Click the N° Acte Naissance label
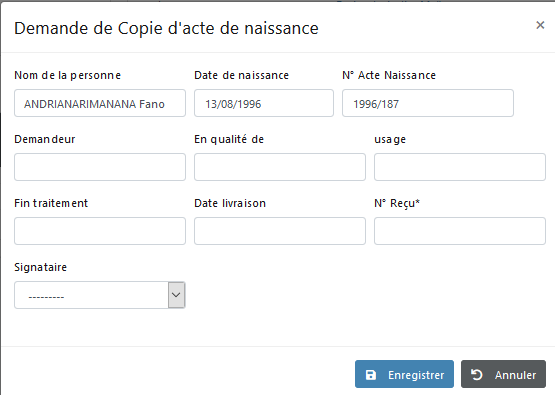The width and height of the screenshot is (555, 395). (389, 75)
